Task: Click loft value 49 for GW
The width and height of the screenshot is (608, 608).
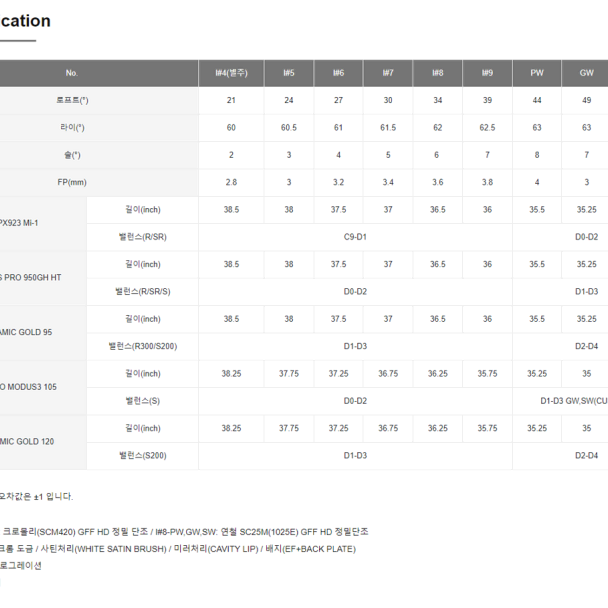Action: coord(587,100)
